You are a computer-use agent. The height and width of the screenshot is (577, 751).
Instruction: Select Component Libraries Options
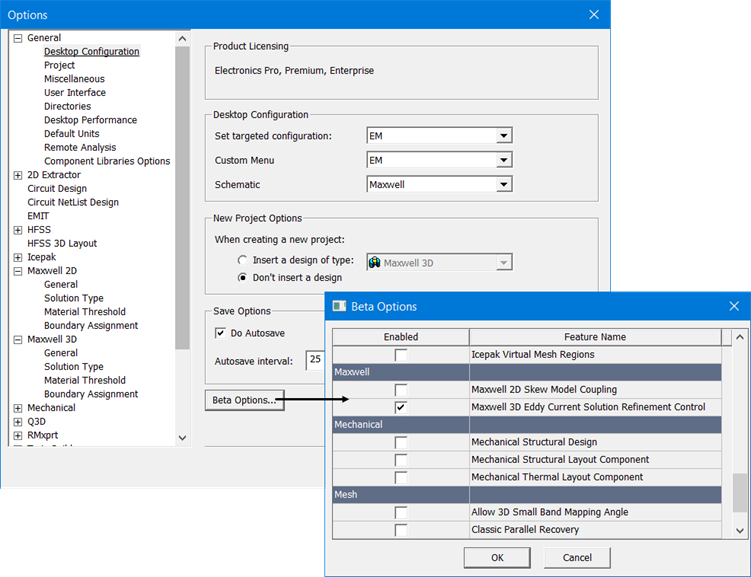pyautogui.click(x=107, y=161)
